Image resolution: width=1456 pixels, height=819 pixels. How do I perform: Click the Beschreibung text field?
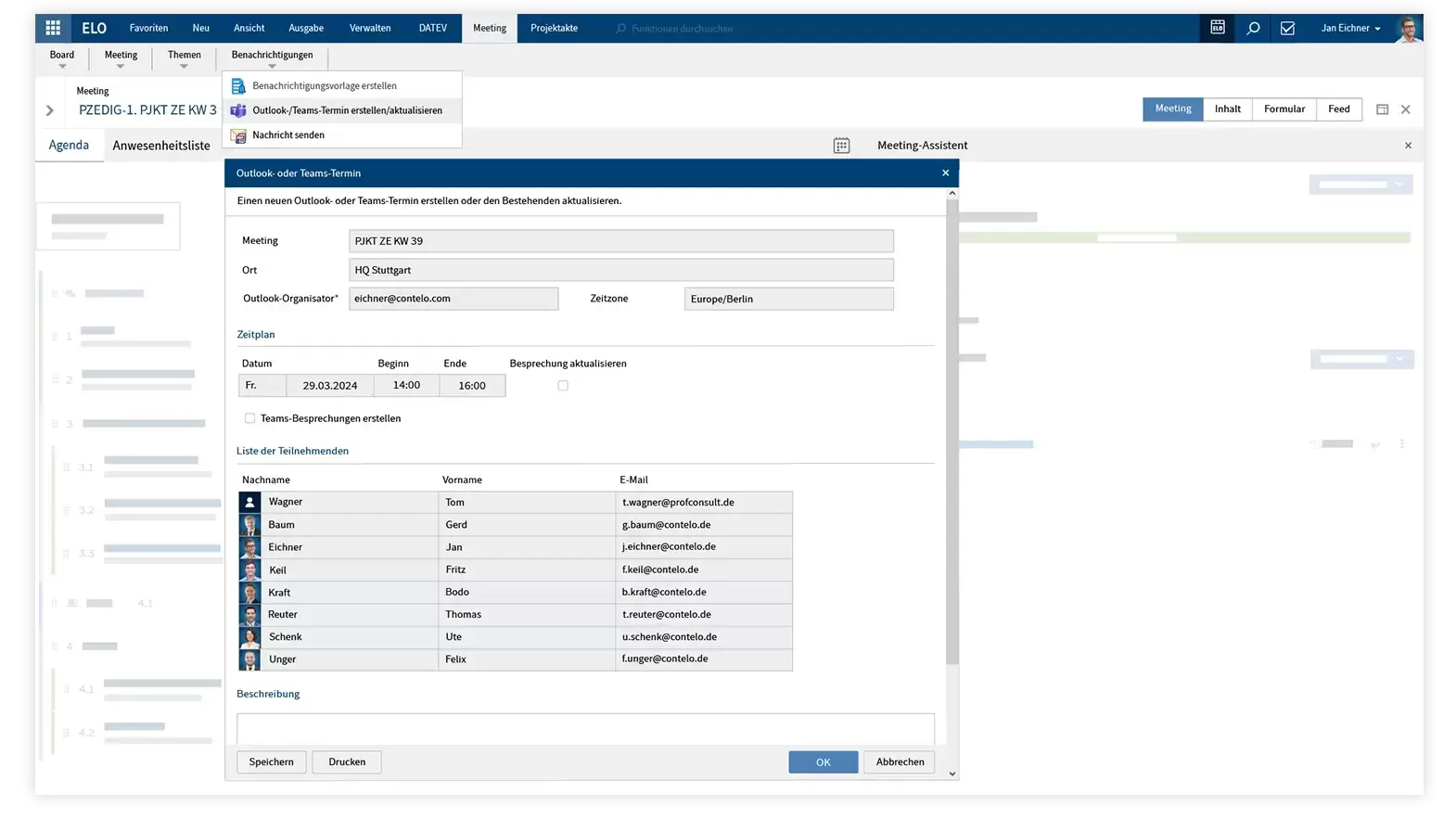pos(584,729)
